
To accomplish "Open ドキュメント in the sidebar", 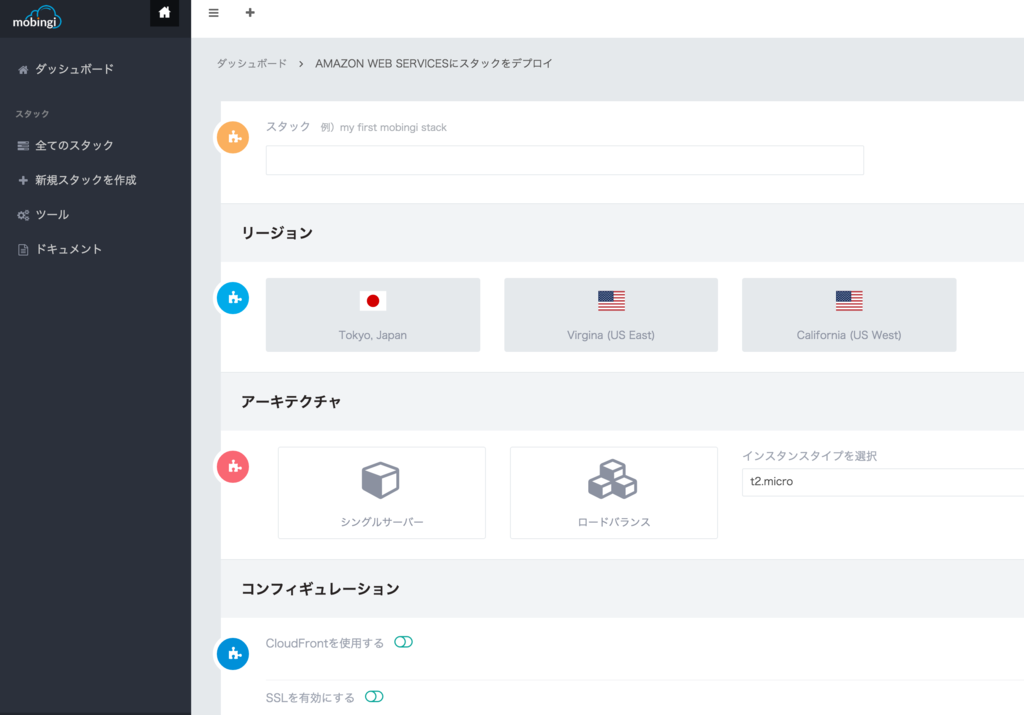I will click(x=59, y=249).
